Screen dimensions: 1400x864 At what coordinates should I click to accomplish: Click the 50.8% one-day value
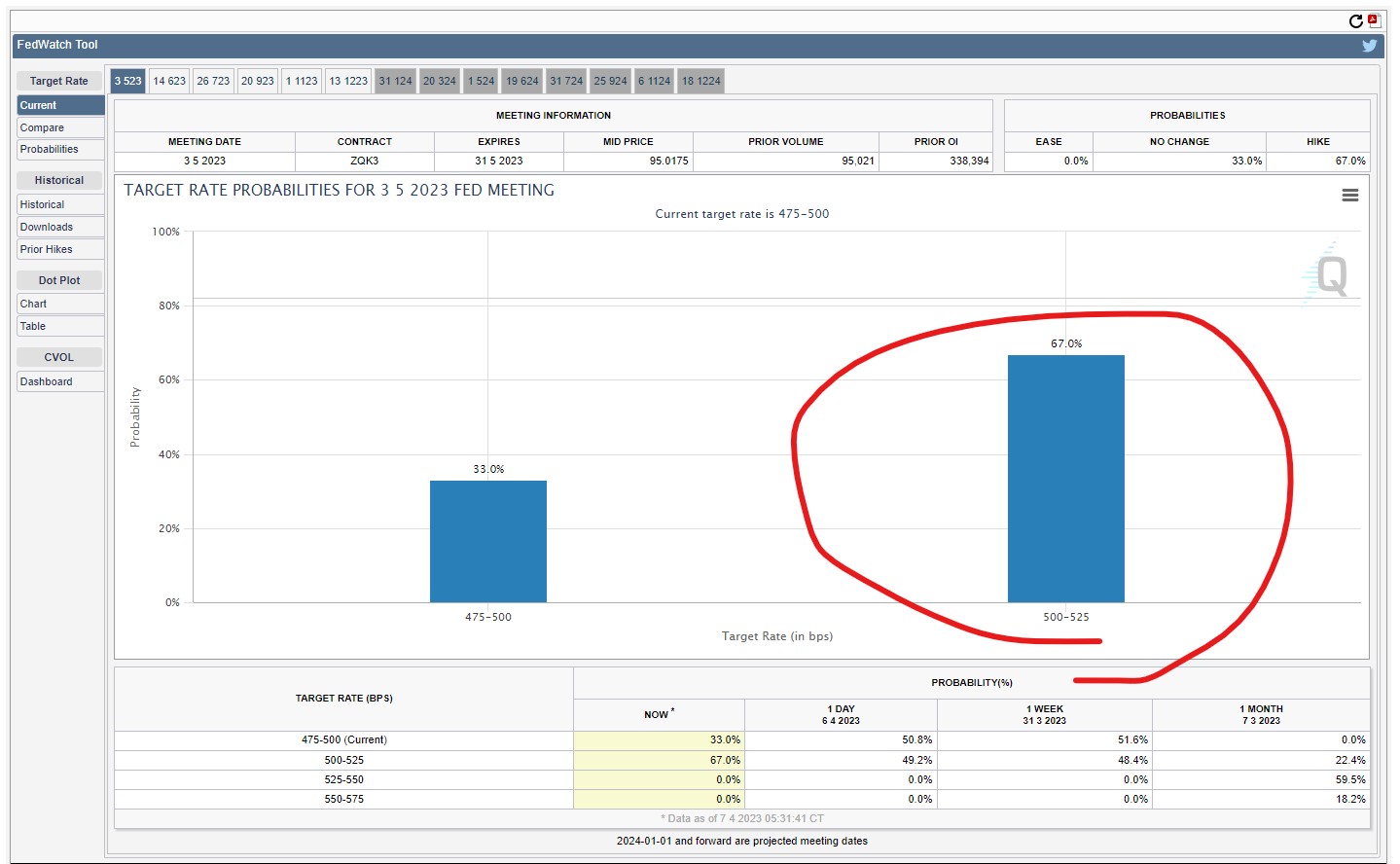(x=916, y=740)
